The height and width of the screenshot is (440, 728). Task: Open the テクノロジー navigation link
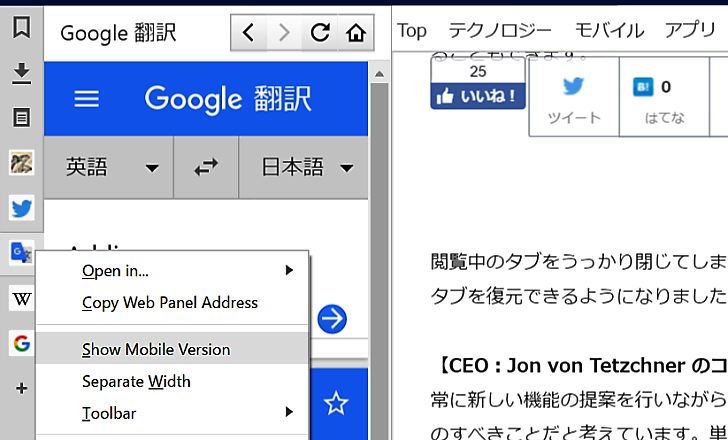(x=500, y=31)
